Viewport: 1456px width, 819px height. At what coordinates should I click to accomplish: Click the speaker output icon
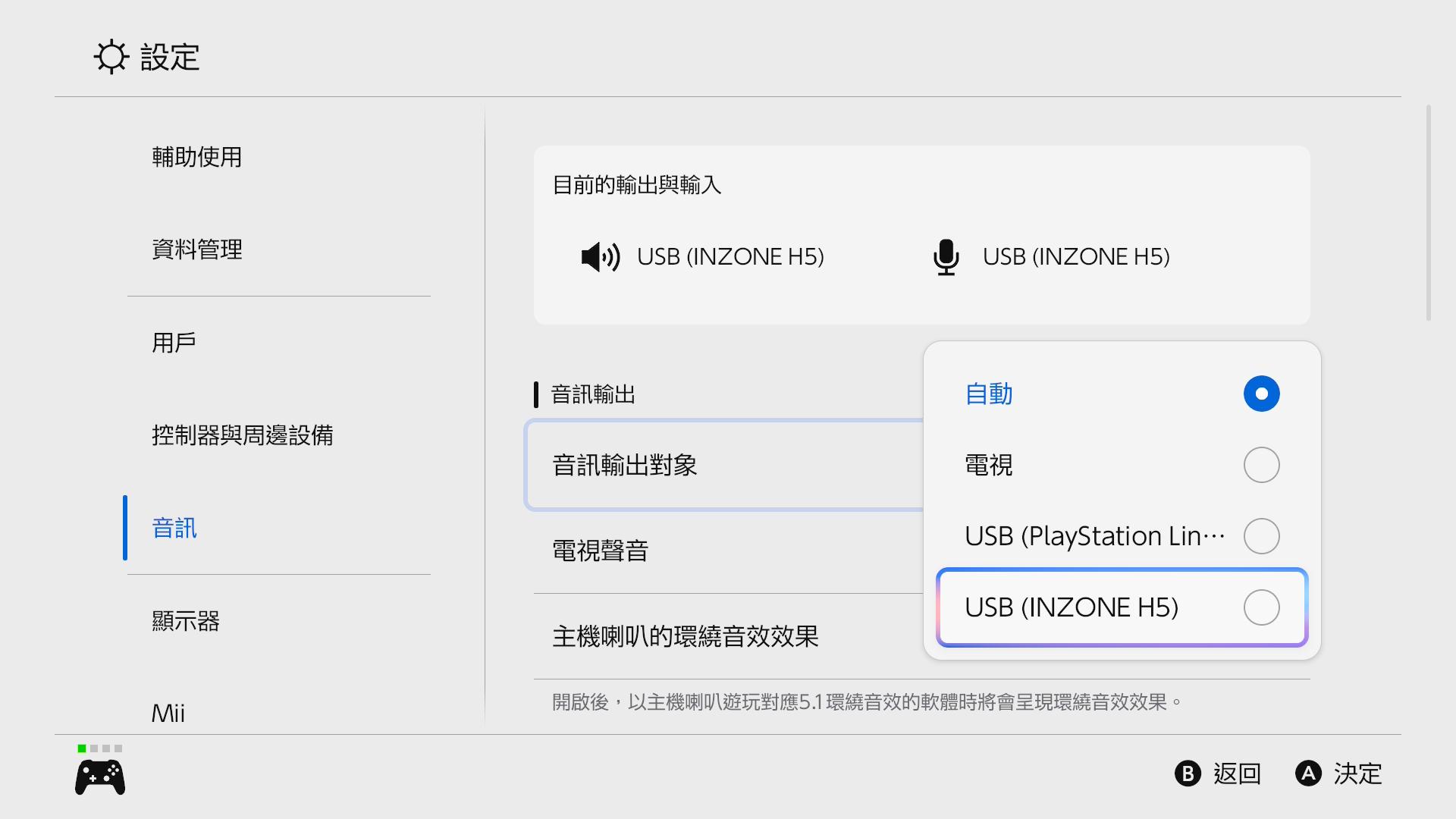pyautogui.click(x=600, y=257)
